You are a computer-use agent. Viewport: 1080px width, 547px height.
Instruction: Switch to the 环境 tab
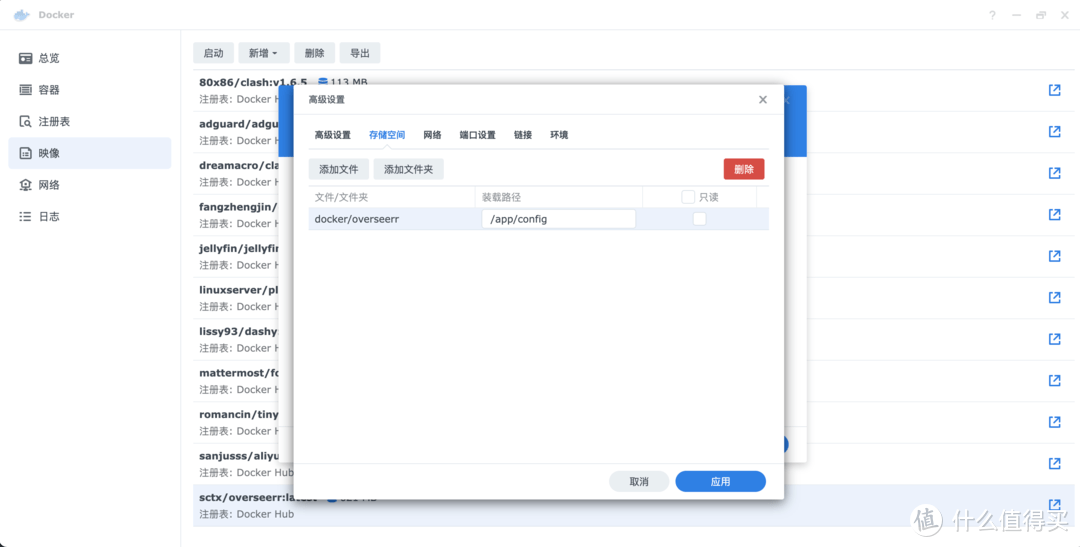[559, 135]
